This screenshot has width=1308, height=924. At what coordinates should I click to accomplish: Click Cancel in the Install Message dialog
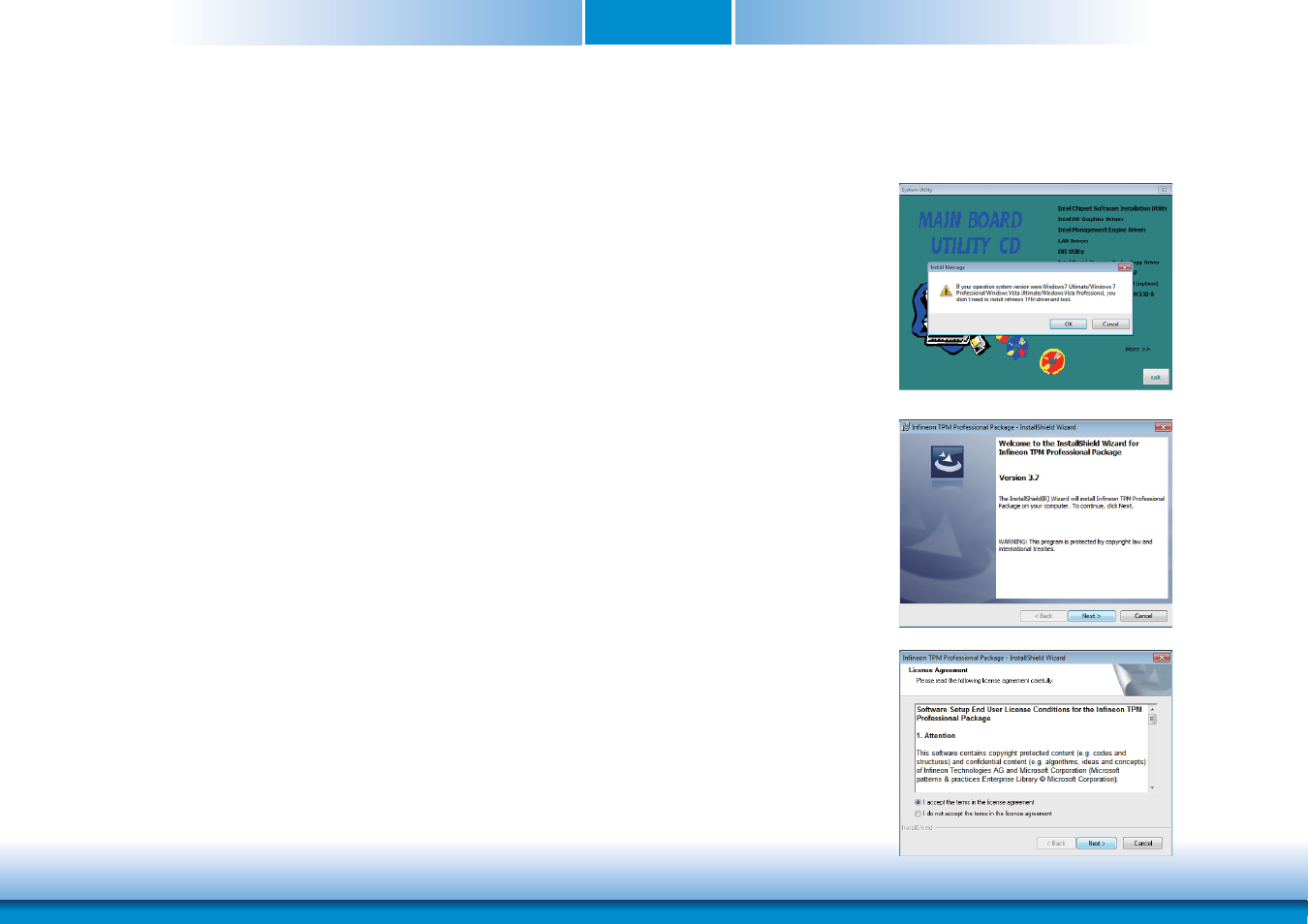1110,324
